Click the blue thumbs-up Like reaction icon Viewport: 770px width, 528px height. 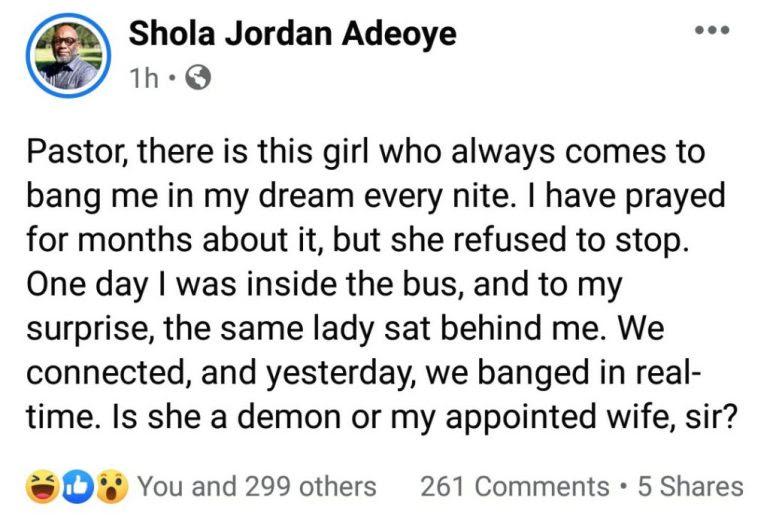pos(76,487)
